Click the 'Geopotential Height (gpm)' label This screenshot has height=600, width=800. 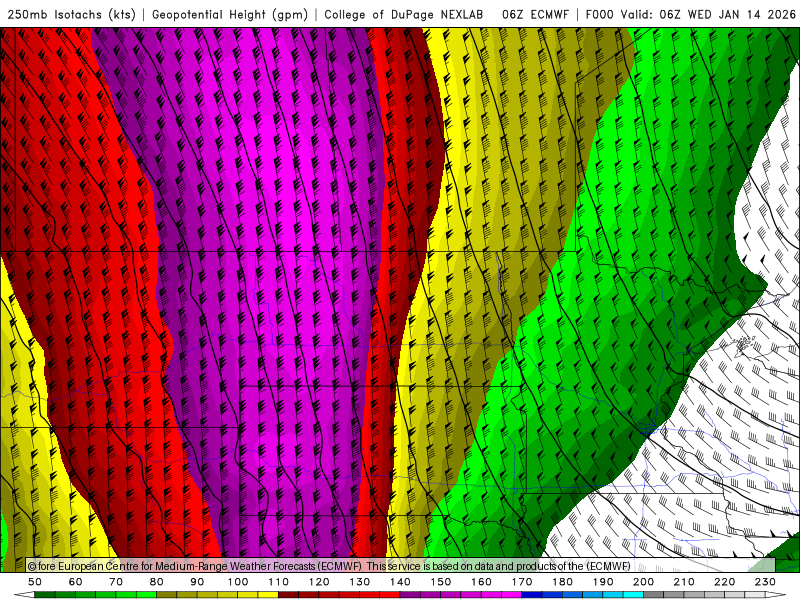[230, 14]
